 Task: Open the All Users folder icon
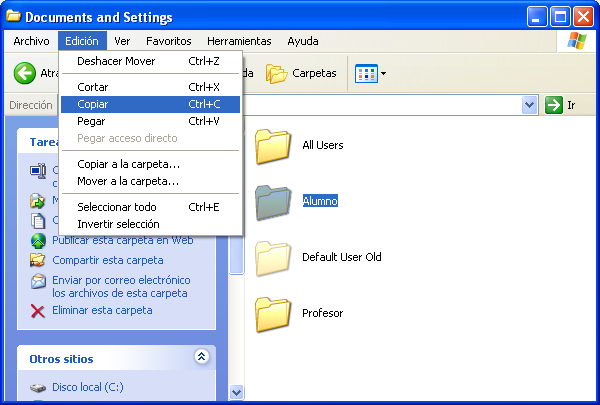coord(272,146)
